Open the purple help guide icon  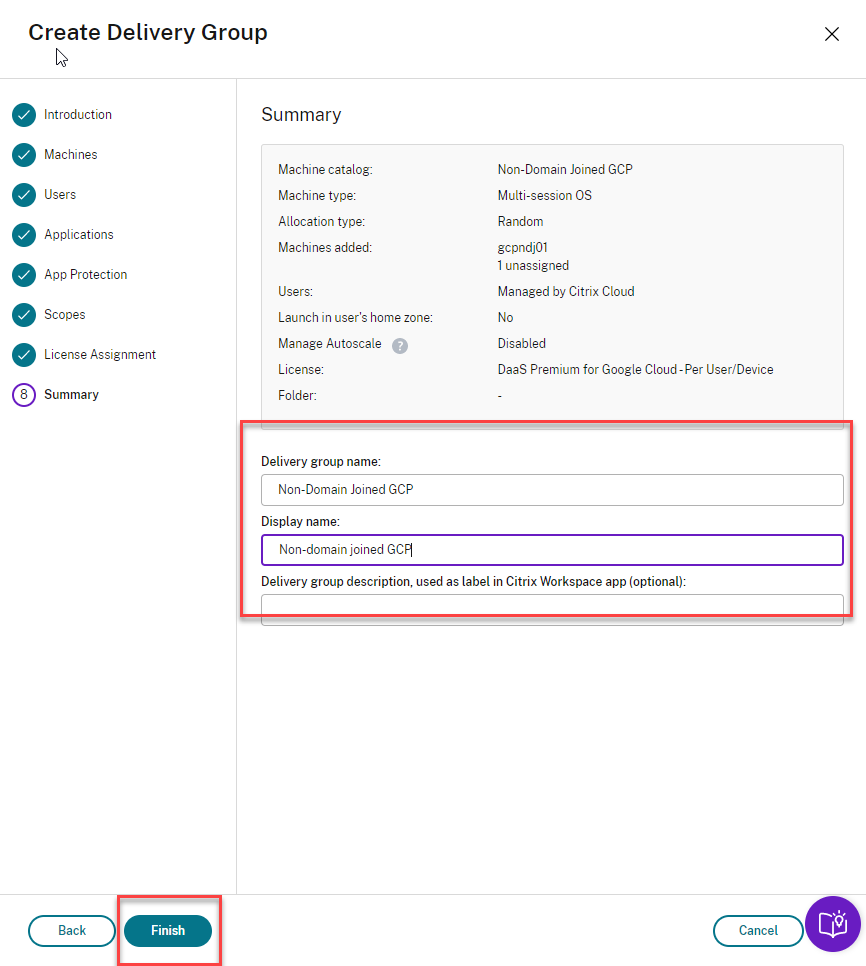tap(833, 924)
